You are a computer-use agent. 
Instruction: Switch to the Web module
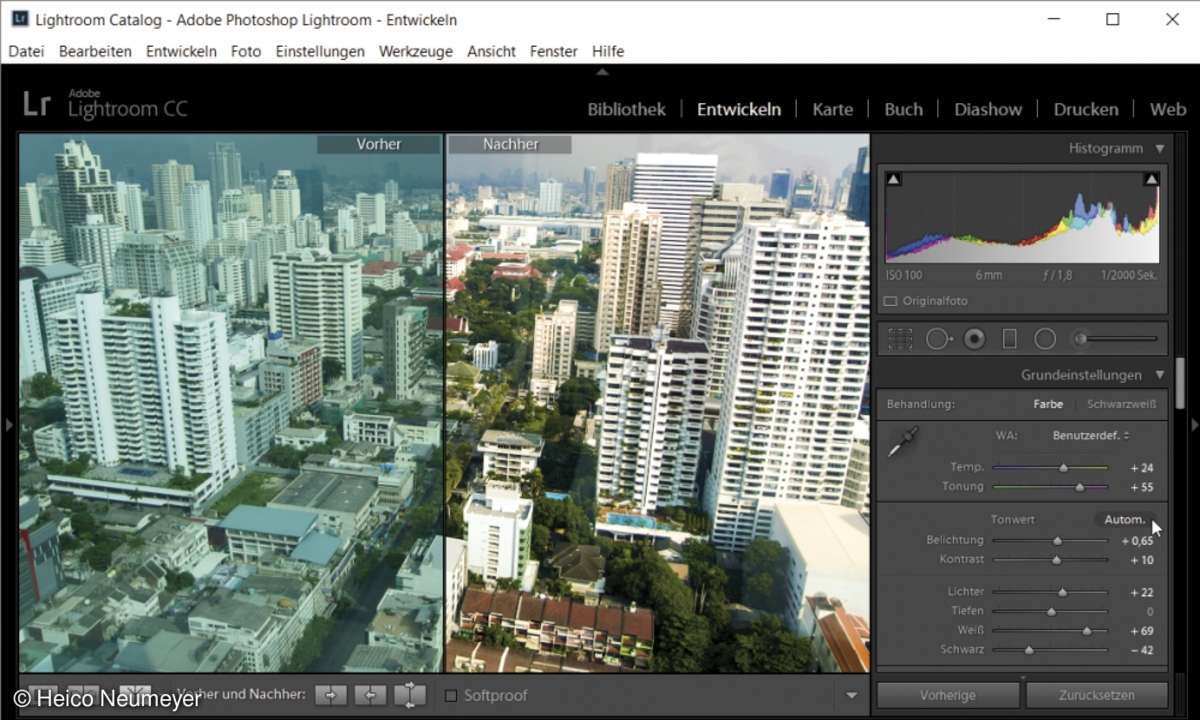[x=1168, y=109]
